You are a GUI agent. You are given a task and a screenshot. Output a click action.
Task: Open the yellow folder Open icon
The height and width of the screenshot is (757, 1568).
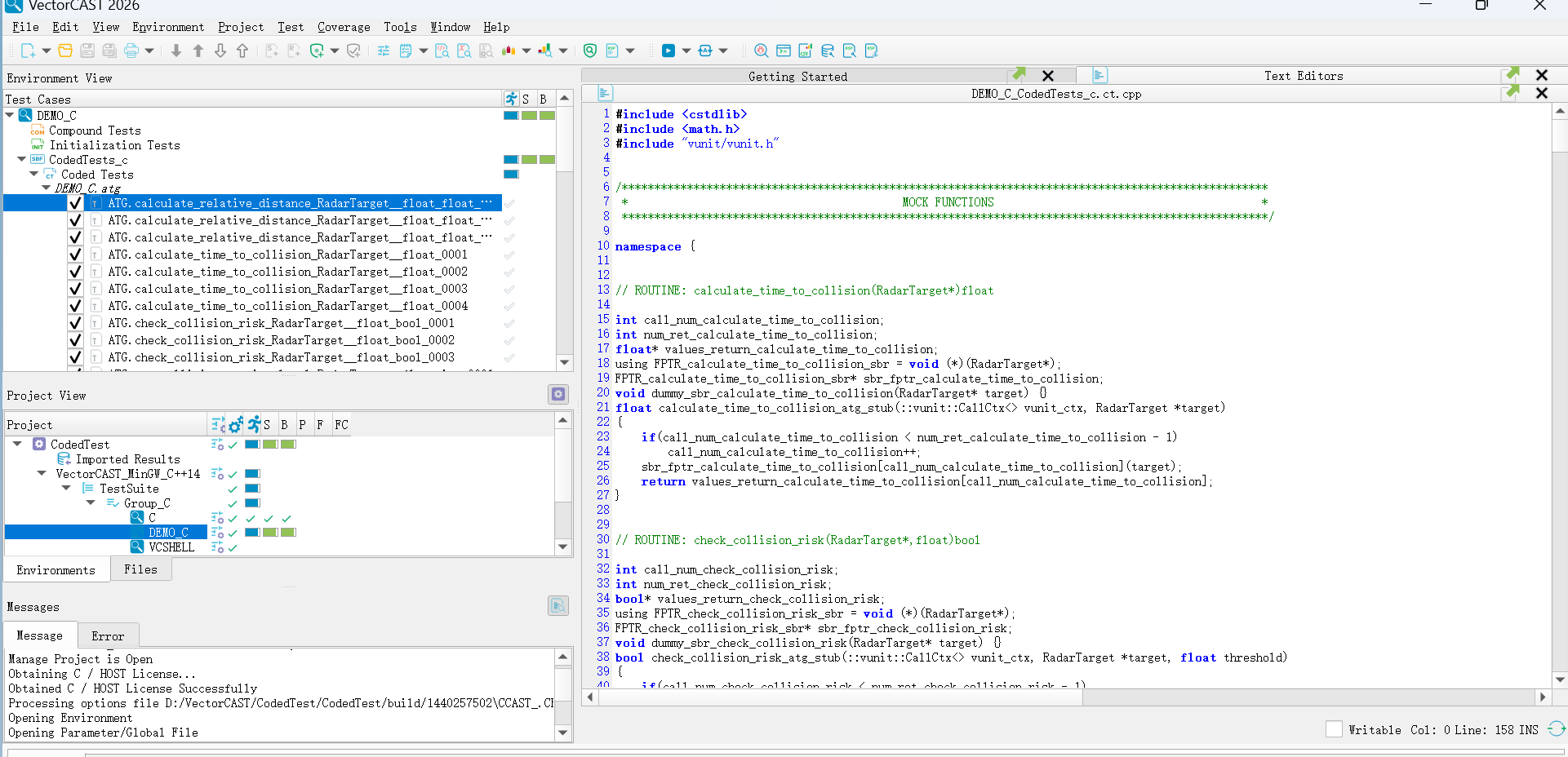pos(65,51)
